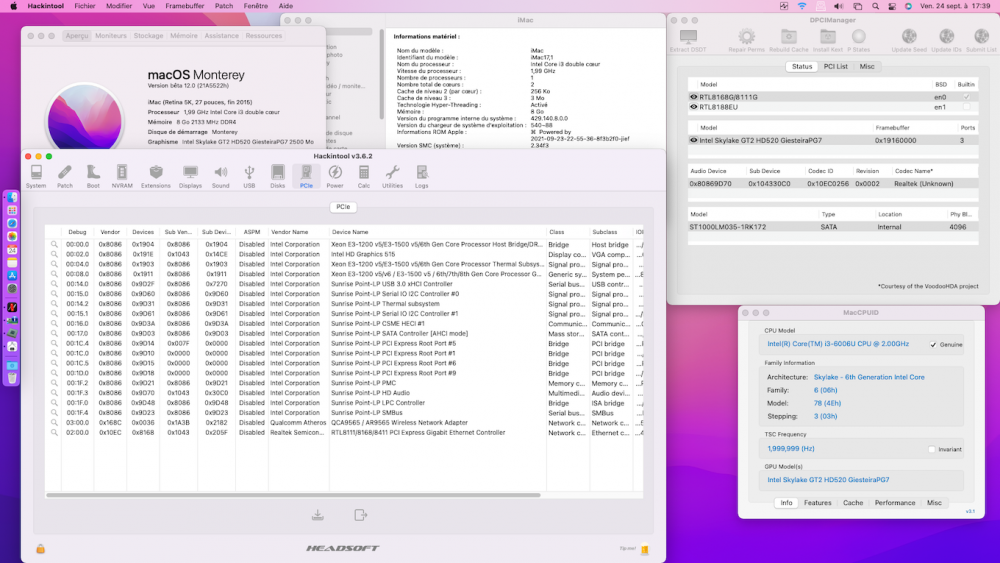Toggle Builtin checkbox for RTL8168G/8111G
The image size is (1000, 563).
click(967, 97)
